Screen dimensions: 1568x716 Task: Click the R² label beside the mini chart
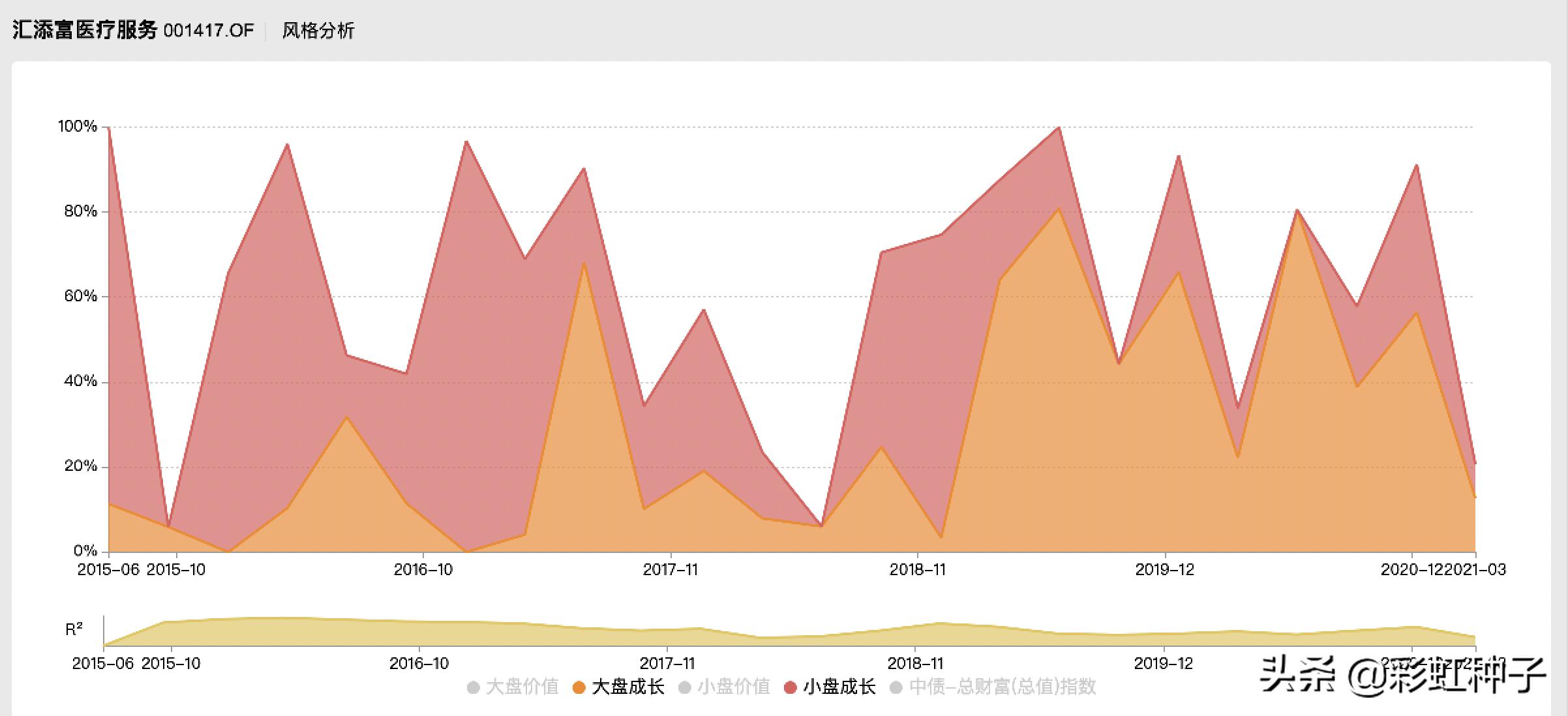74,629
